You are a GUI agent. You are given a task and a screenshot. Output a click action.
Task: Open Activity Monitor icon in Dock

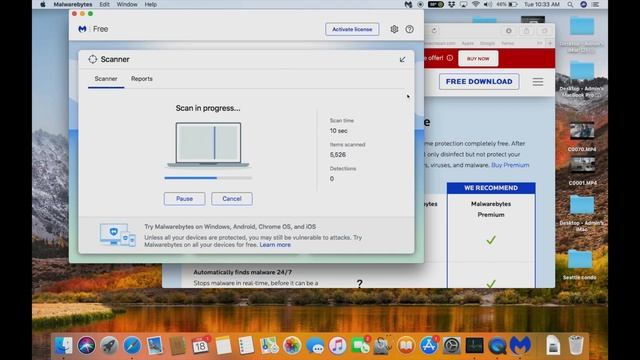pos(474,346)
